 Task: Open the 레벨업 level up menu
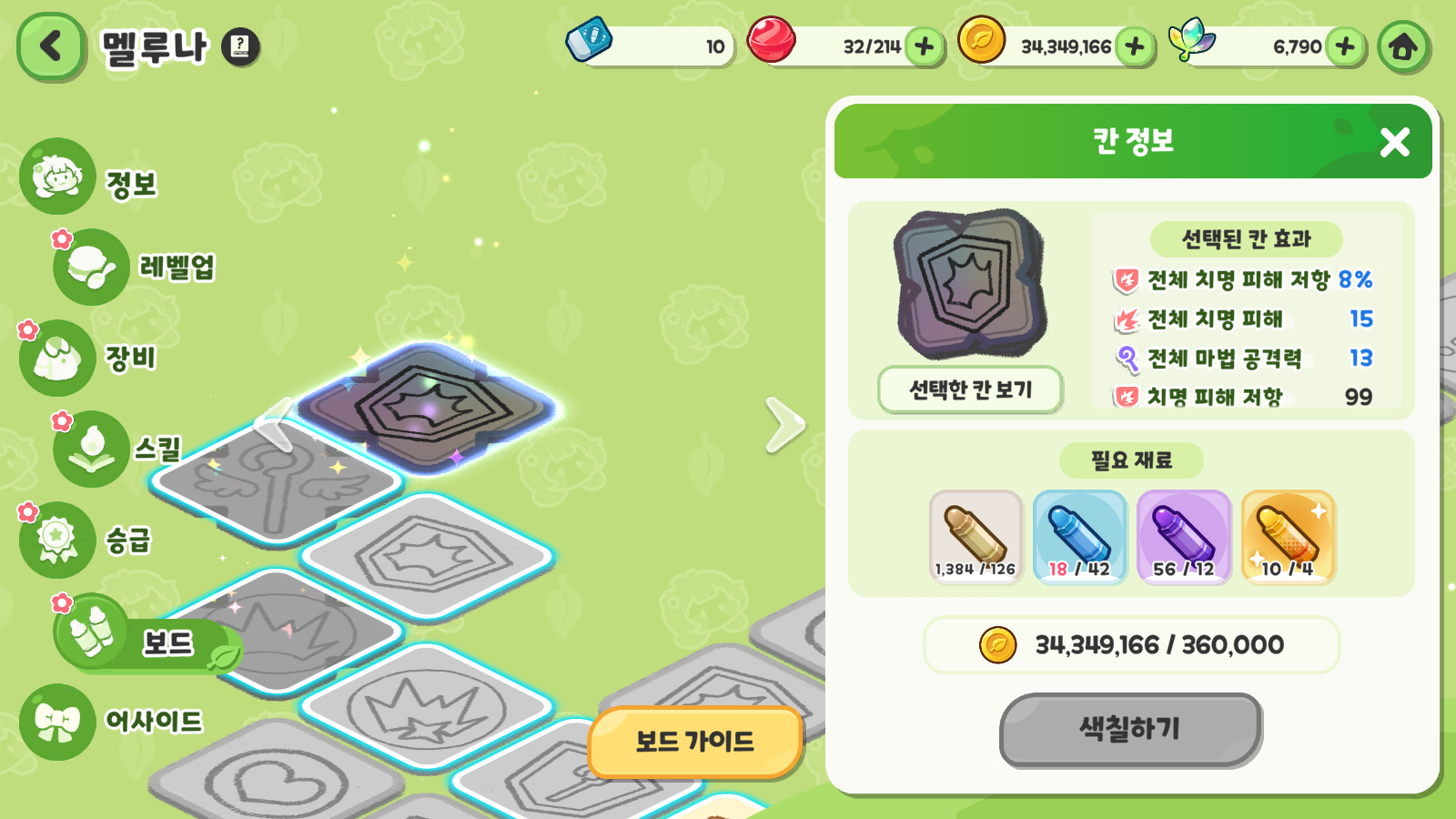[x=135, y=267]
